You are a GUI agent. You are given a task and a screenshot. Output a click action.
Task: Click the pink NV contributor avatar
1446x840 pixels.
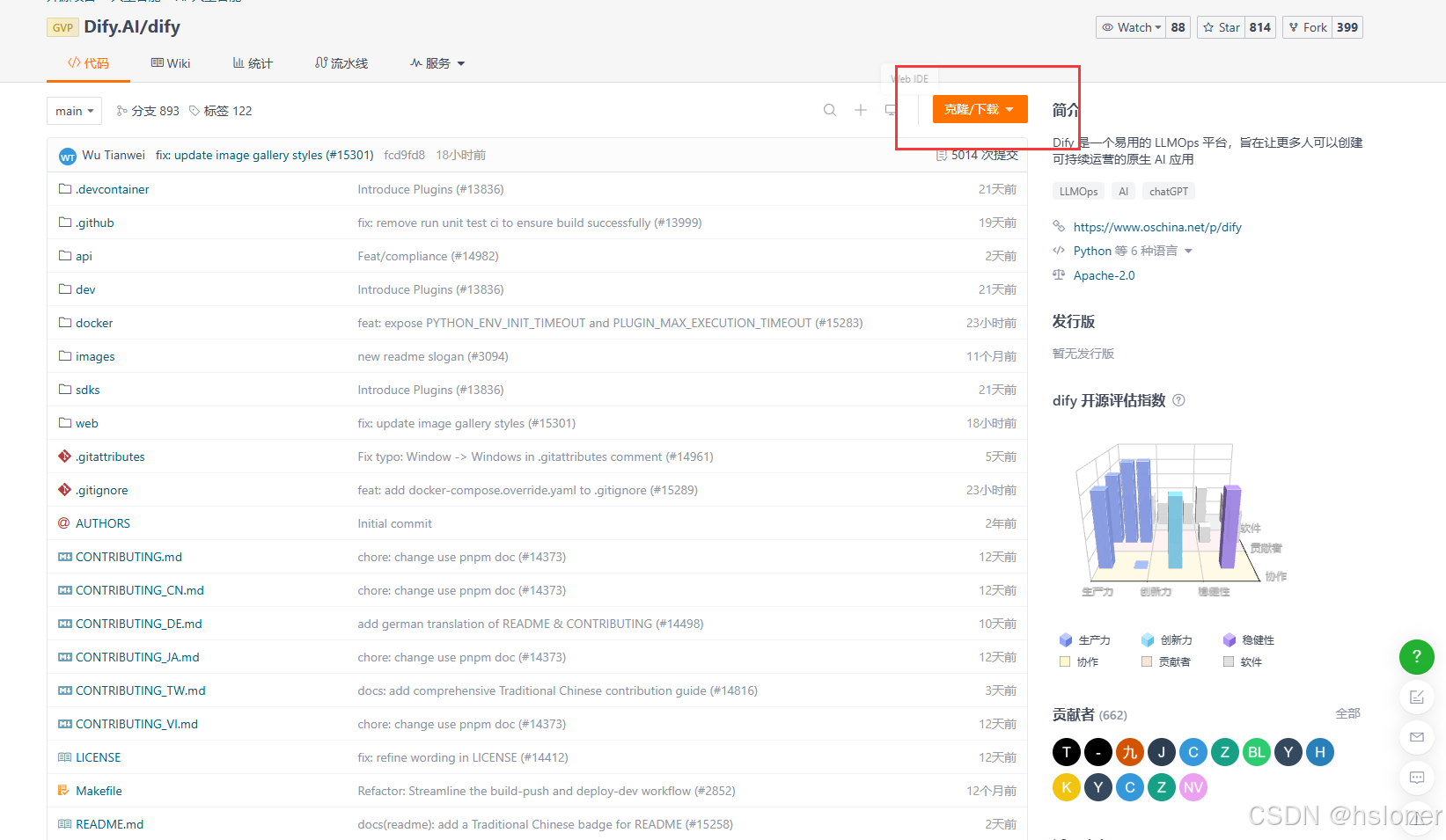point(1193,787)
